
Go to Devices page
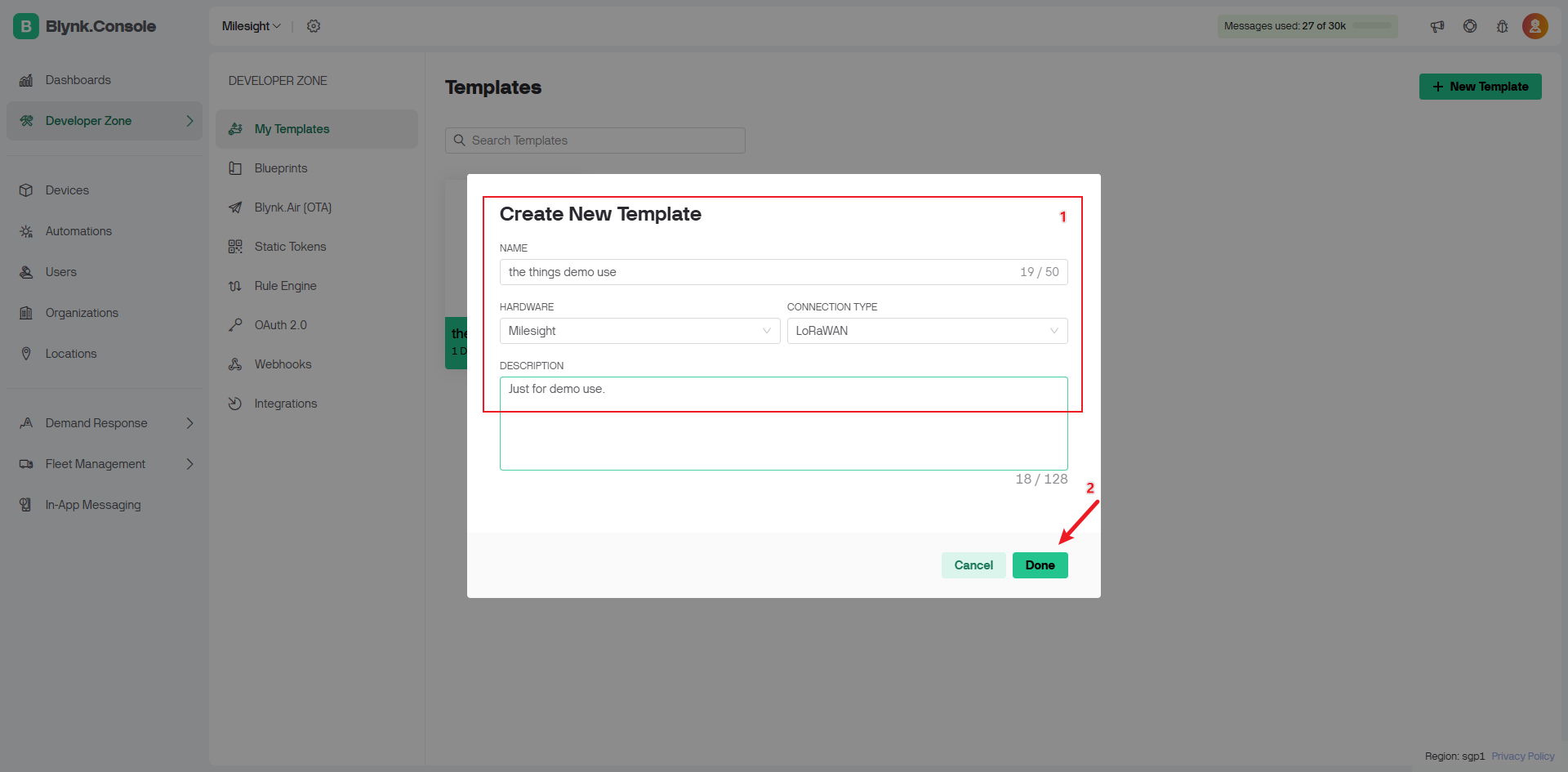[105, 190]
